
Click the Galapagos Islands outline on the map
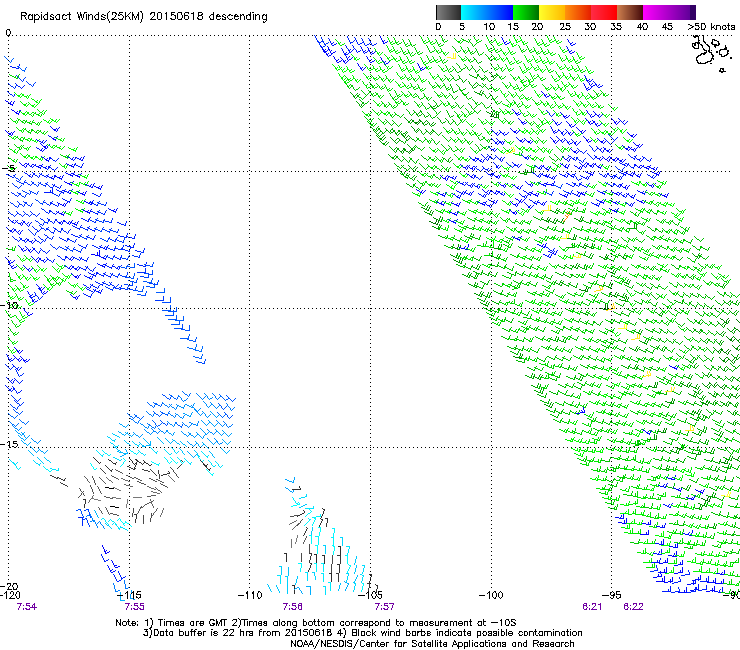click(x=710, y=53)
